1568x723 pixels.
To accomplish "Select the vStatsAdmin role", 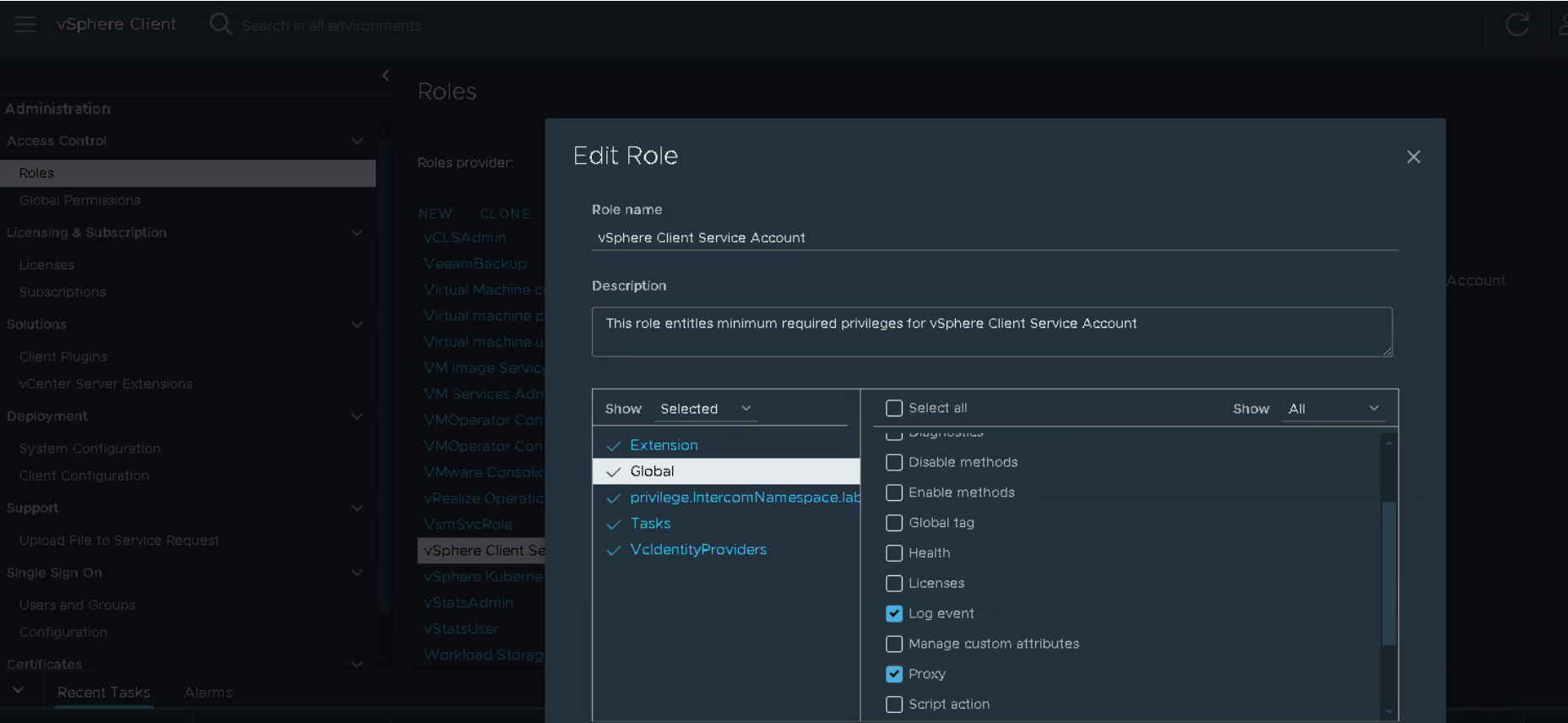I will 469,603.
